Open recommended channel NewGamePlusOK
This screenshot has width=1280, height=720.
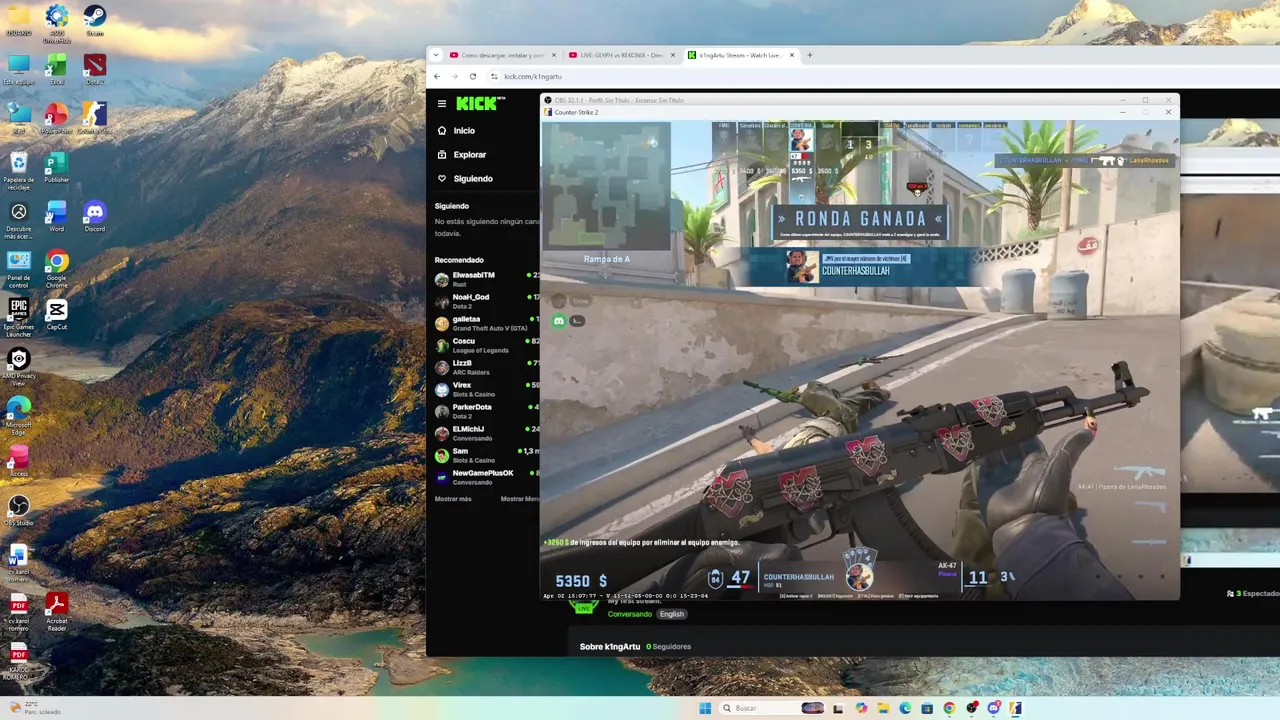point(487,477)
